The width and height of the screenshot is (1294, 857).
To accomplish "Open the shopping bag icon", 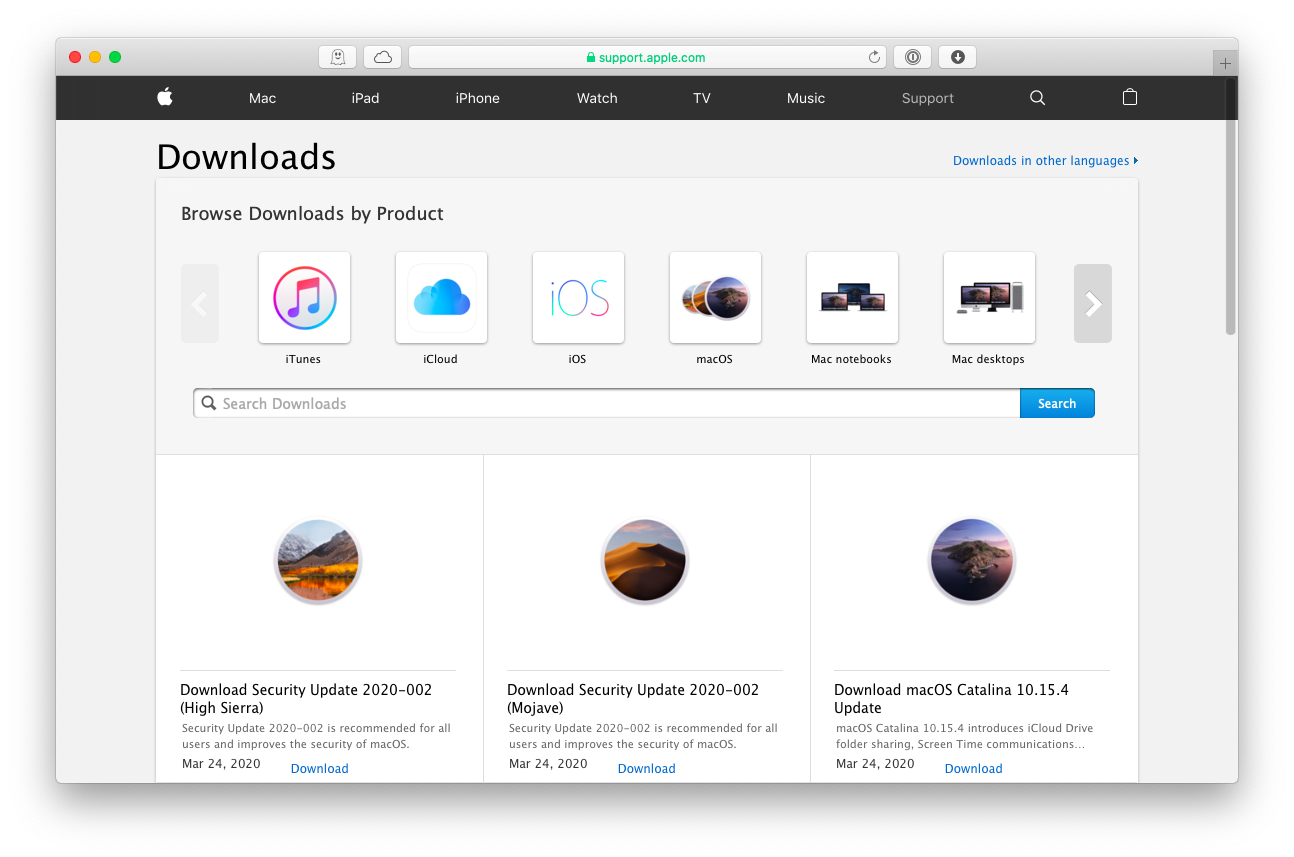I will (x=1130, y=97).
